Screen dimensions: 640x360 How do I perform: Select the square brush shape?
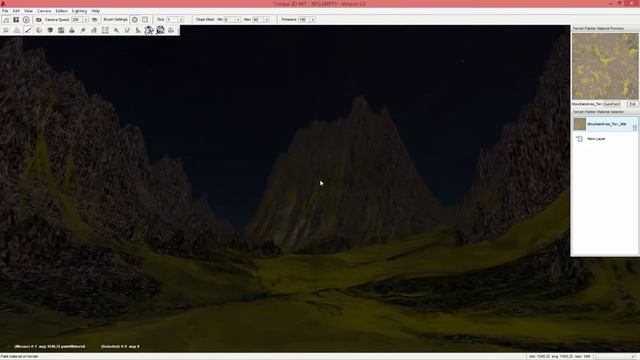(145, 20)
